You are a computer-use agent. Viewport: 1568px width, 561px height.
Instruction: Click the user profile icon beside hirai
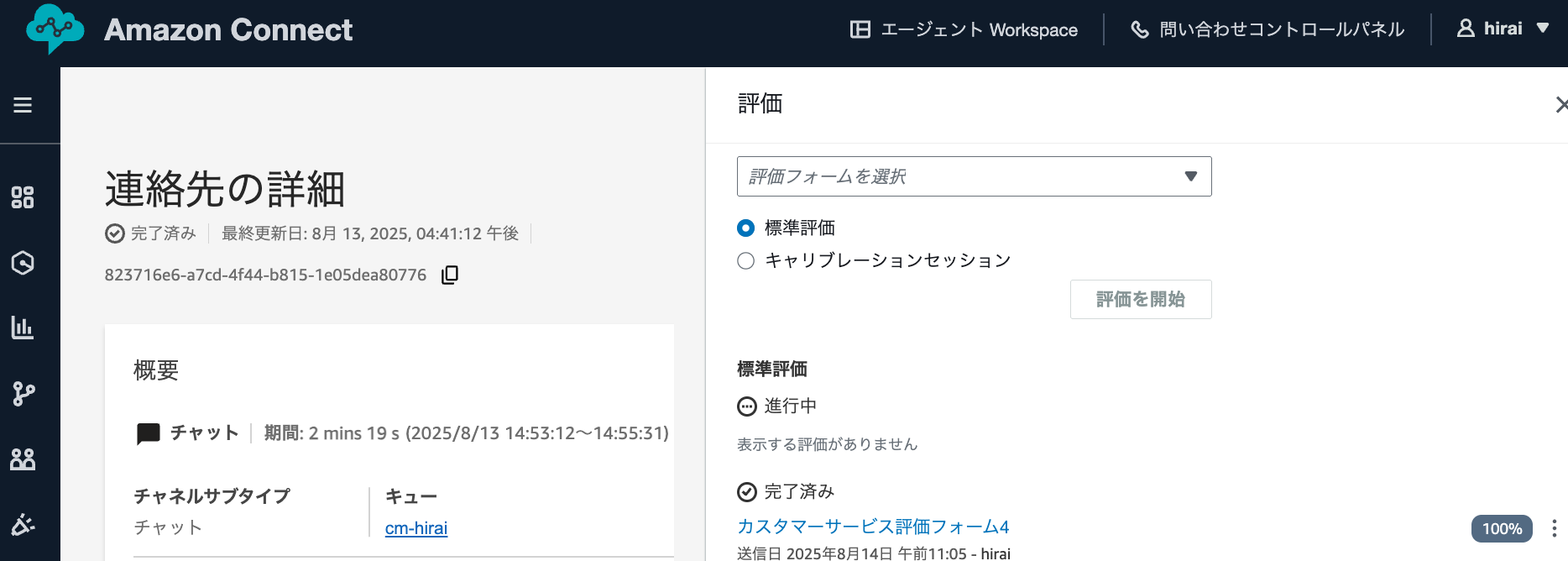tap(1466, 29)
